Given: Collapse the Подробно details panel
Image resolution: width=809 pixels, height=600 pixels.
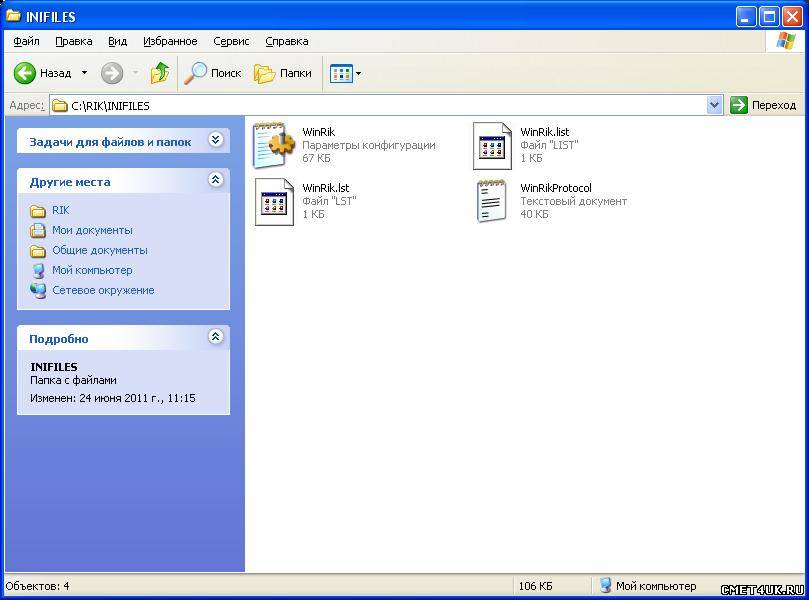Looking at the screenshot, I should tap(216, 336).
